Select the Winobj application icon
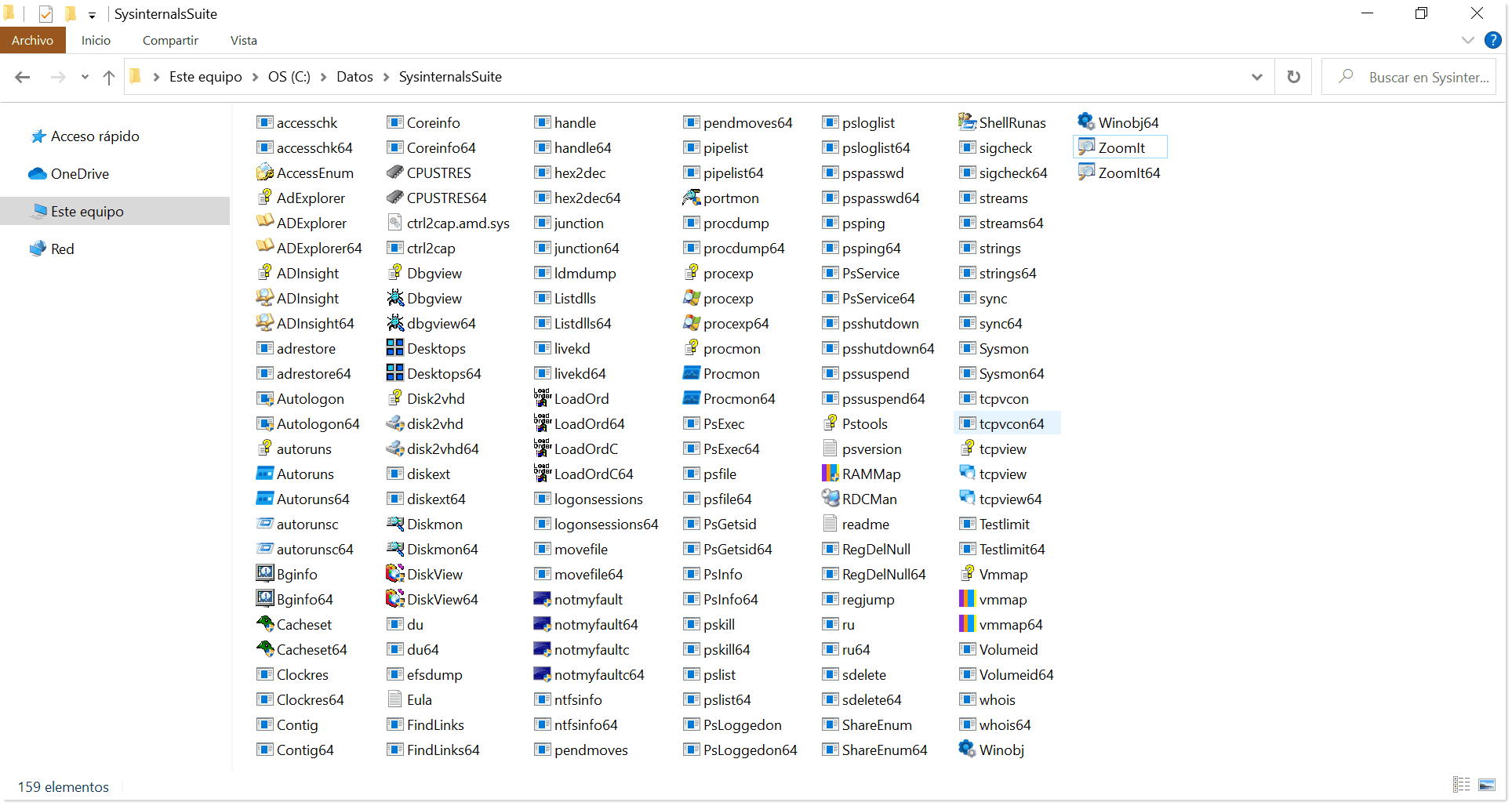Image resolution: width=1512 pixels, height=806 pixels. click(967, 750)
